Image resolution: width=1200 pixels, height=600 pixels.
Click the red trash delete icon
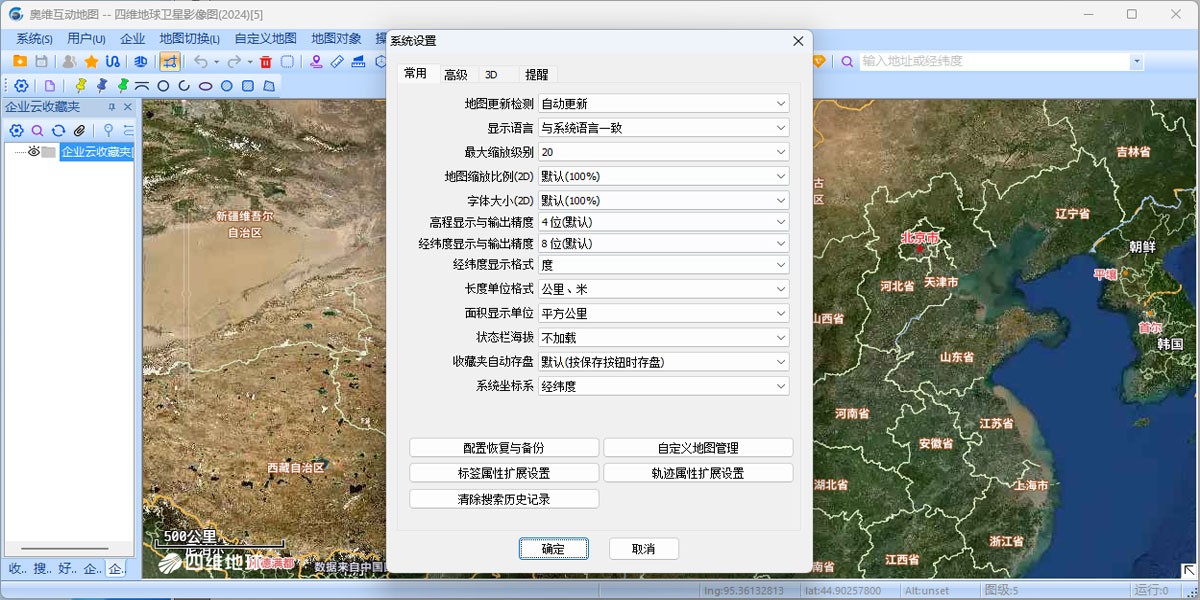[265, 62]
